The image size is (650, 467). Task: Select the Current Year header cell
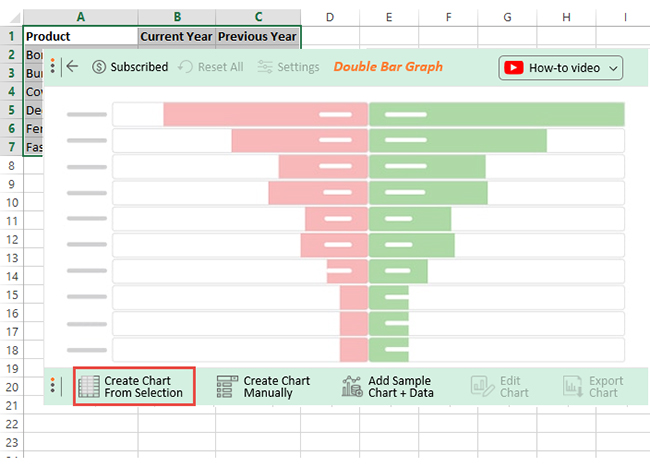177,36
